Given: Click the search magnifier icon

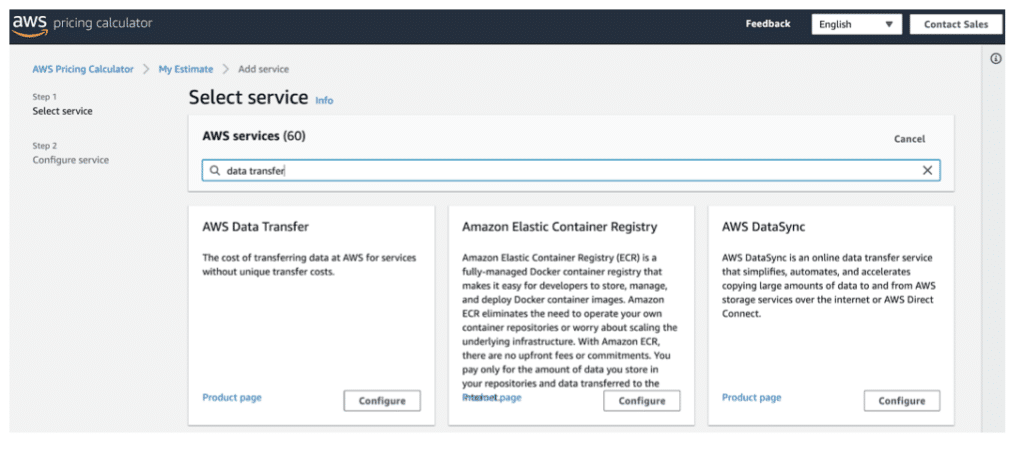Looking at the screenshot, I should coord(214,171).
